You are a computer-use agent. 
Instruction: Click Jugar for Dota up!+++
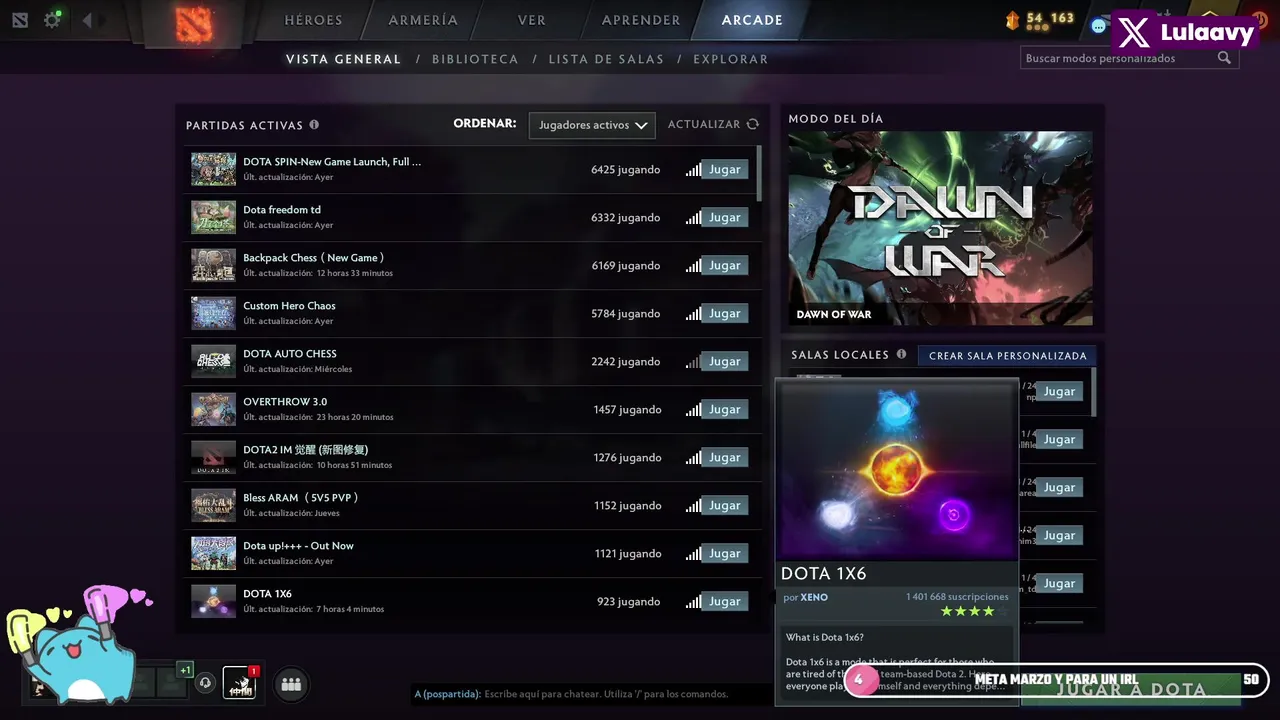coord(725,553)
